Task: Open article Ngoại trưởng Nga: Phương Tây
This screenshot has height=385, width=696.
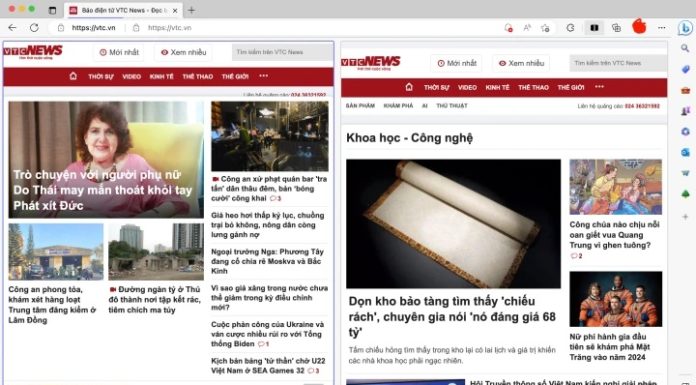Action: (x=267, y=261)
